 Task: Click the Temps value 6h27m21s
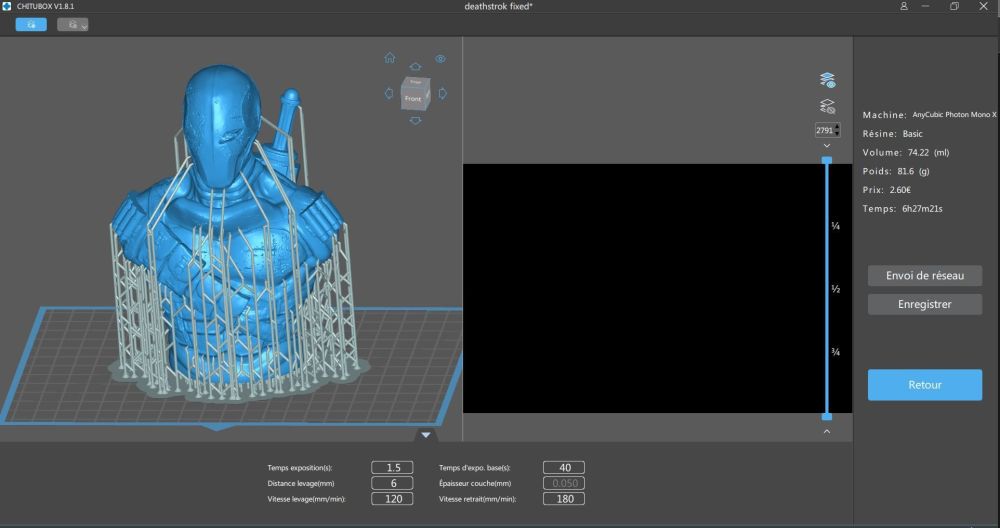point(922,209)
